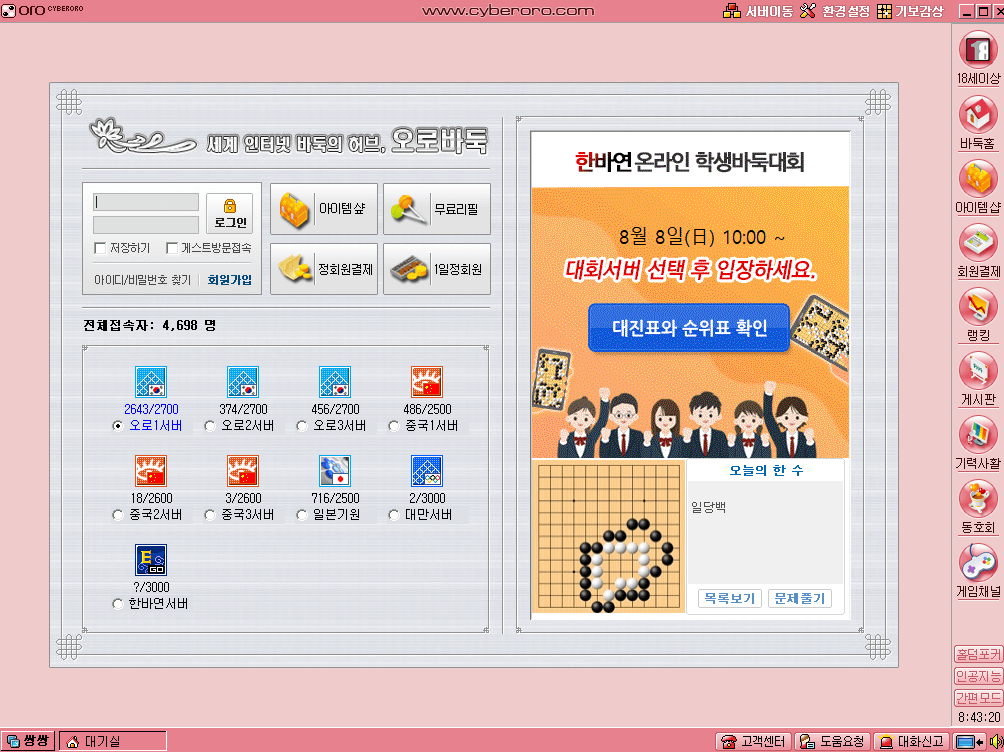
Task: Click the 오로2서버 server icon
Action: [243, 382]
